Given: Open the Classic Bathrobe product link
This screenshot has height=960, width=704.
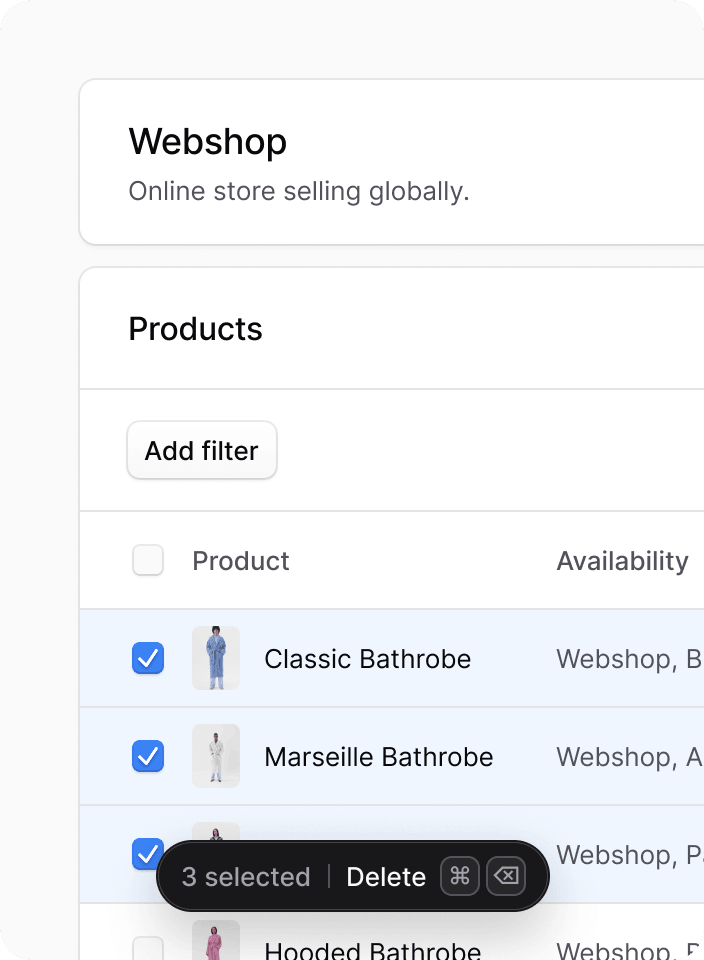Looking at the screenshot, I should click(x=367, y=658).
